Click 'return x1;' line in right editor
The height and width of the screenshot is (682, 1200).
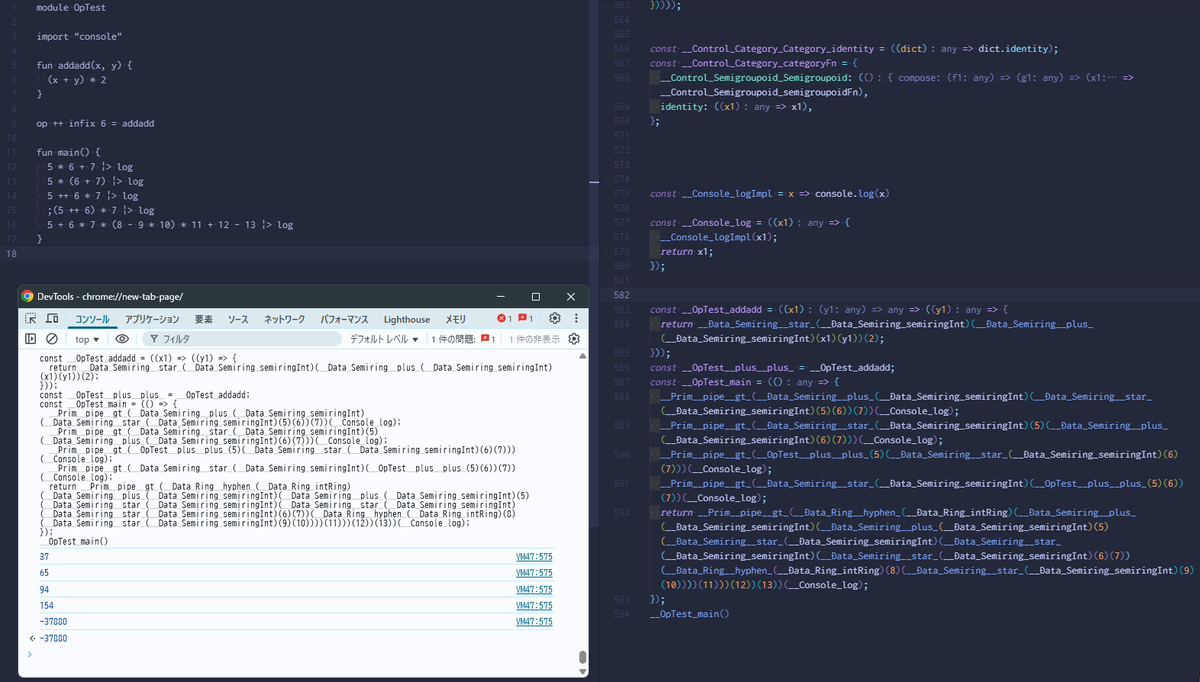tap(687, 252)
